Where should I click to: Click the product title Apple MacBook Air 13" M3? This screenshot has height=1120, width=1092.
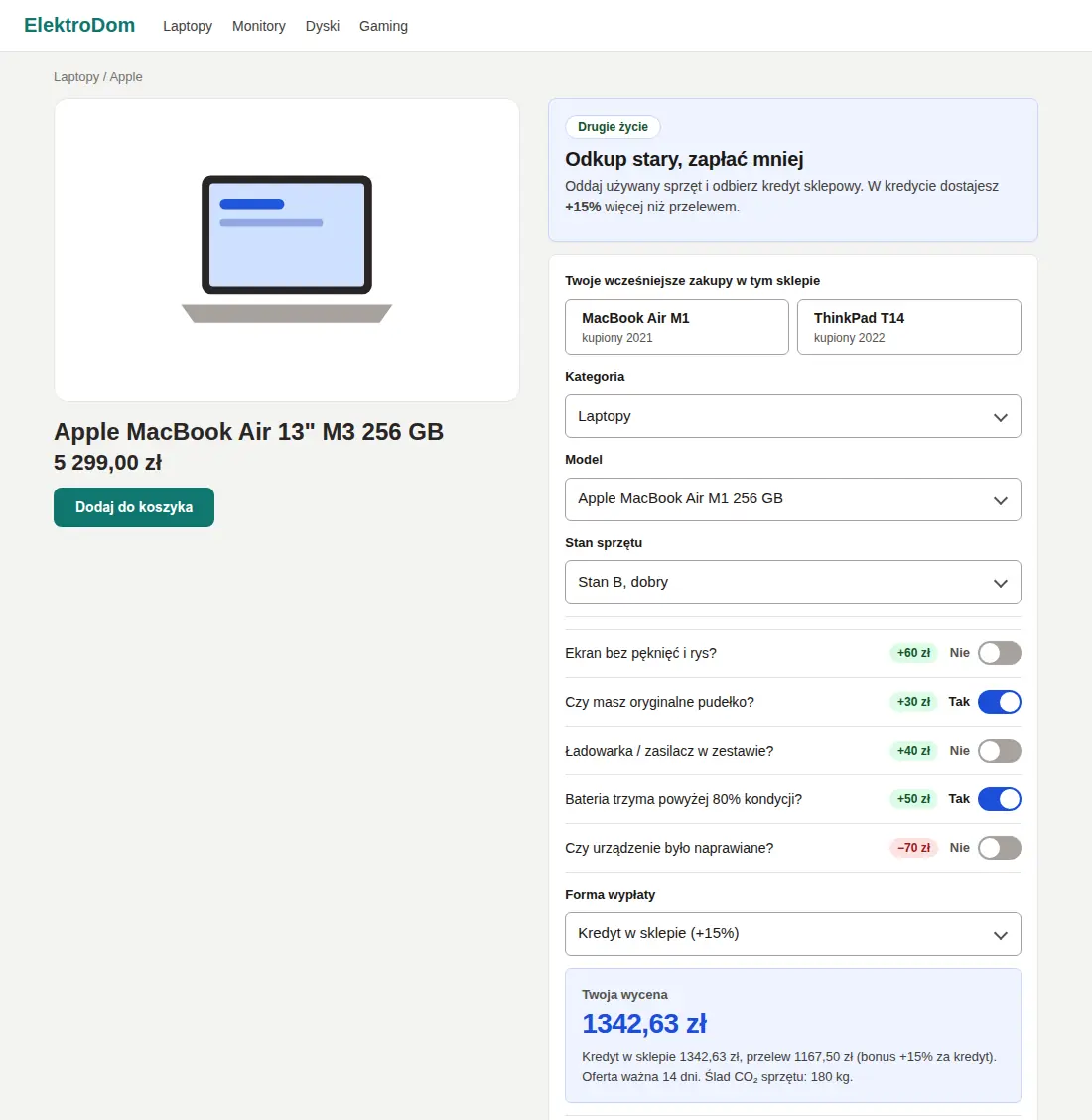(x=248, y=432)
